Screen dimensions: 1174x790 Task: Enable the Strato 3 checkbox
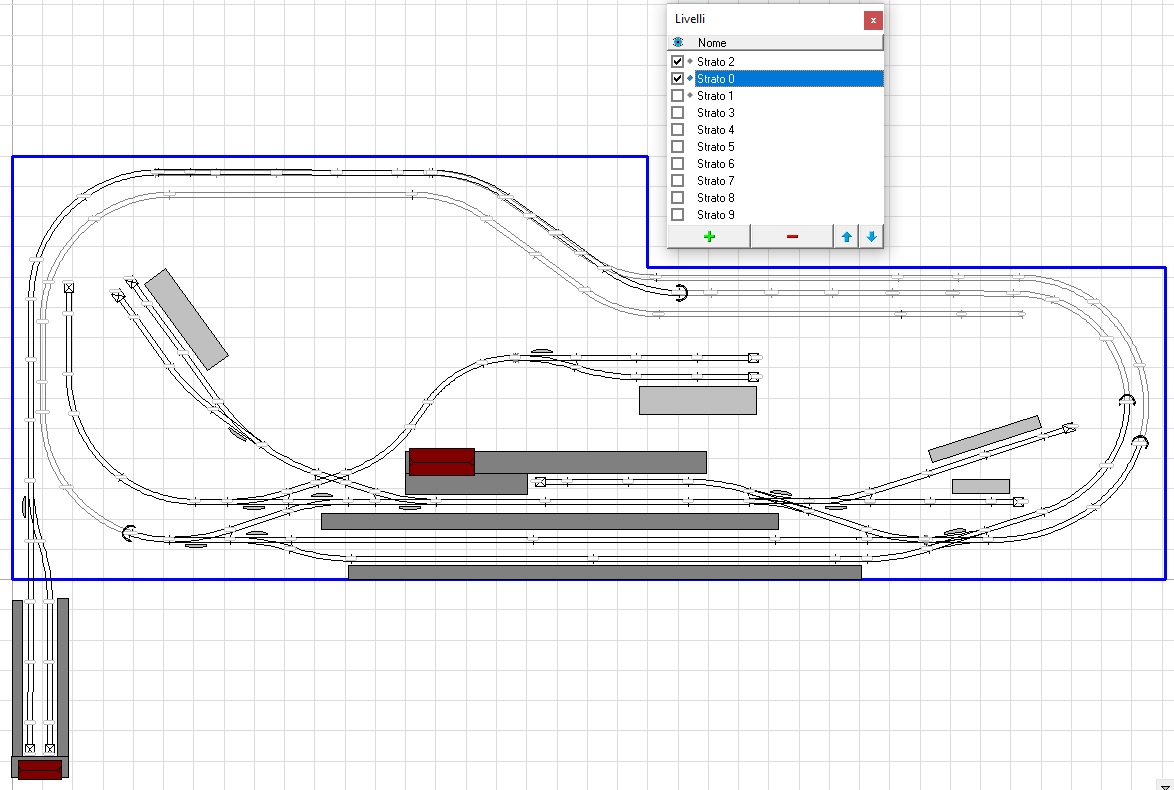[x=677, y=113]
